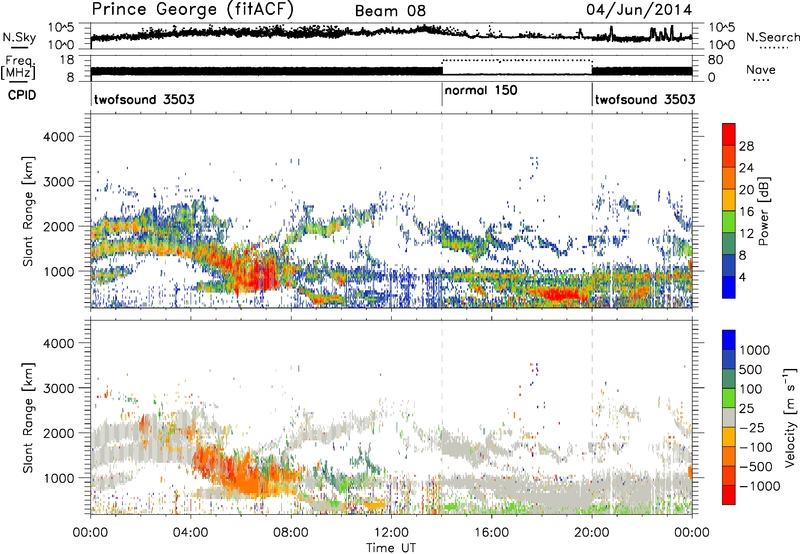Click bright blue top segment of velocity color bar
Screen dimensions: 800x554
[x=729, y=340]
